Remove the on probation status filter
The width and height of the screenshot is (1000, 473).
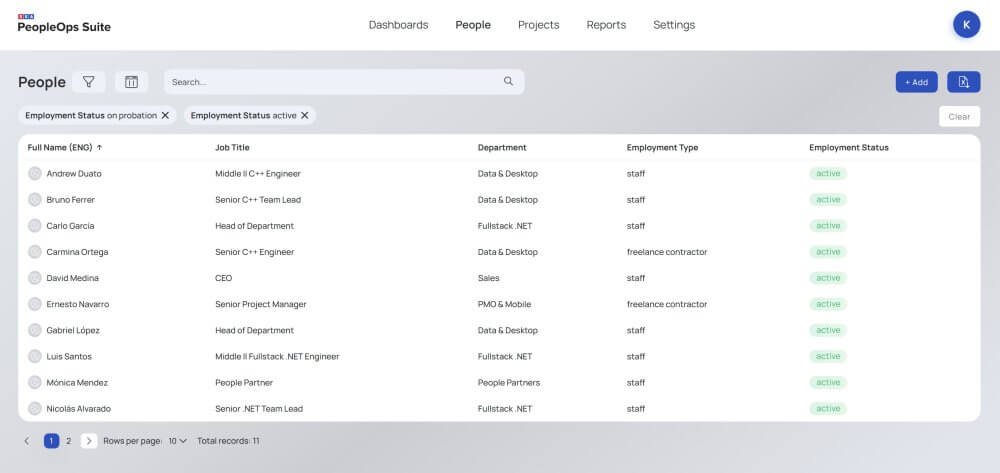166,115
